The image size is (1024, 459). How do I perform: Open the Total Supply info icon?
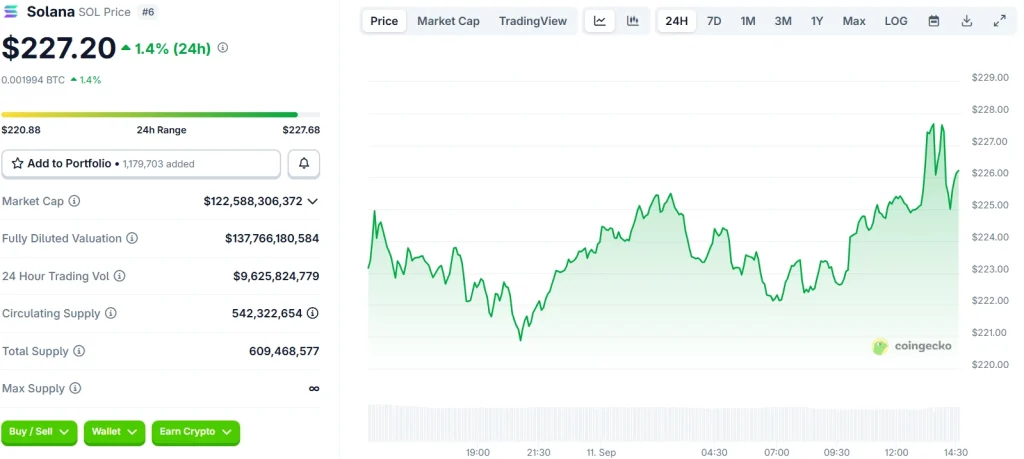(79, 351)
